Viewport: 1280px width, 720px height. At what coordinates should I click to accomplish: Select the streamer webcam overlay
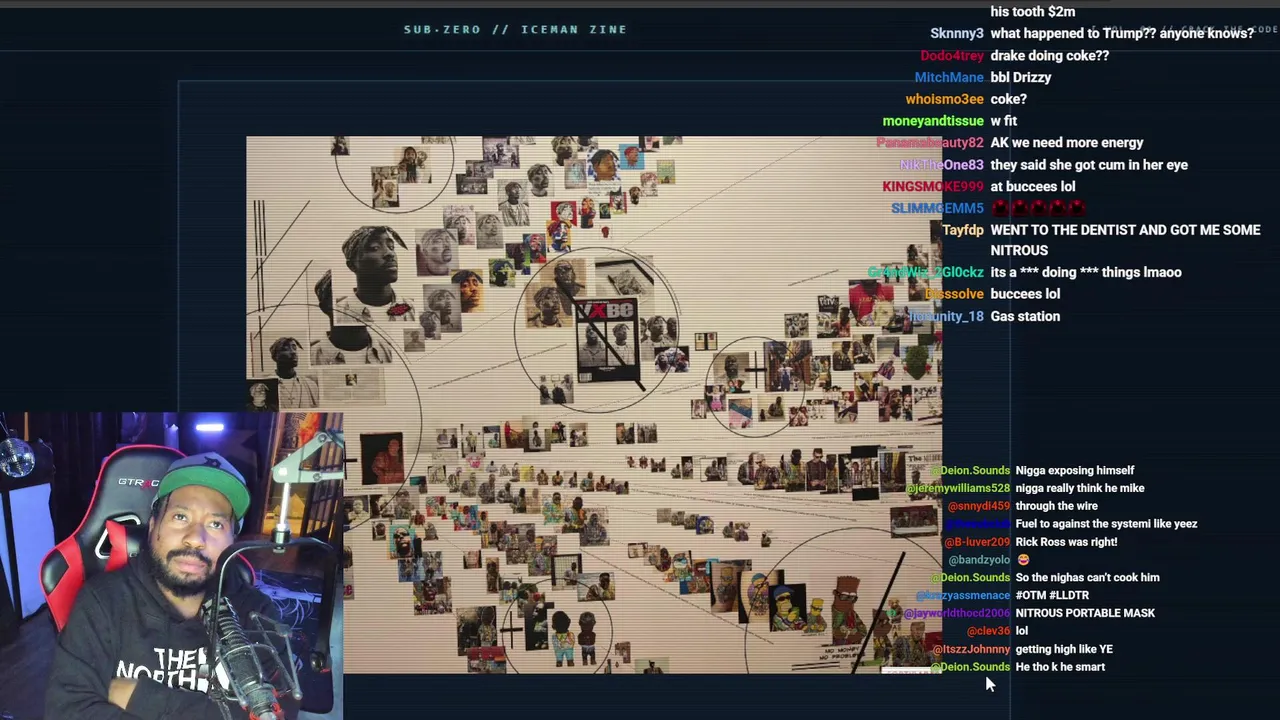[x=171, y=566]
